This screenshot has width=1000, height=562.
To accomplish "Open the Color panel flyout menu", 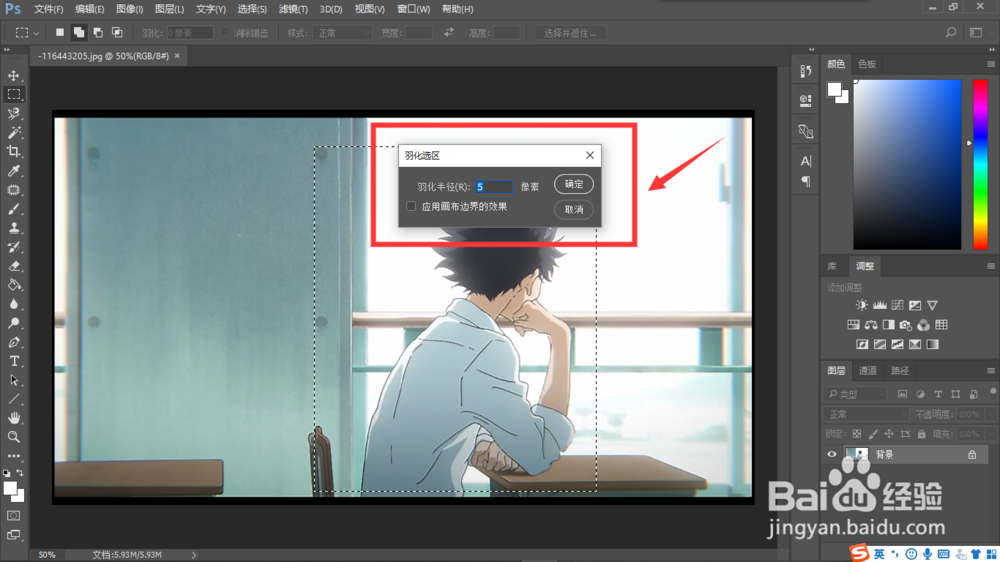I will 990,64.
